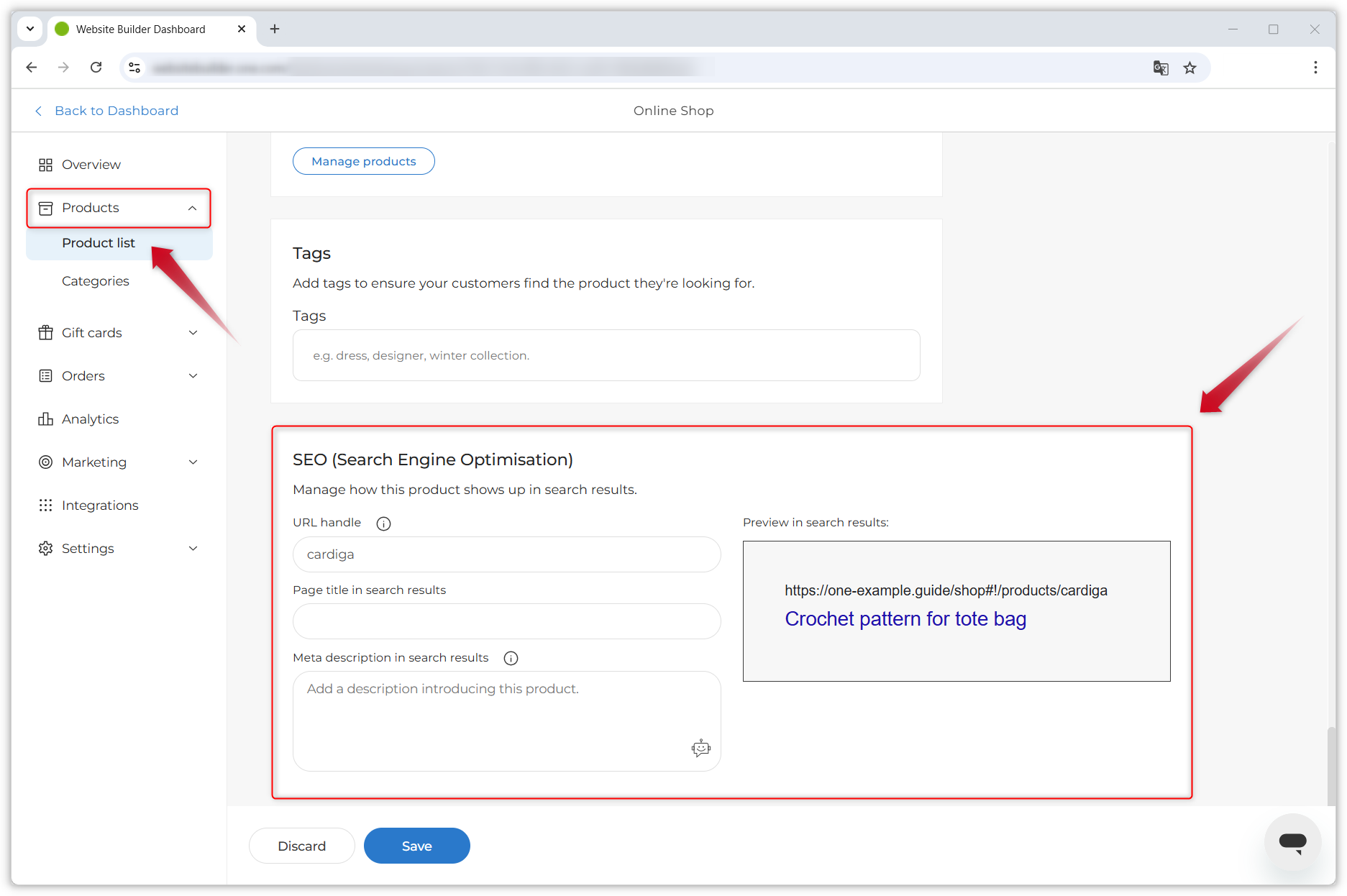This screenshot has height=896, width=1347.
Task: Open the Categories submenu item
Action: coord(96,281)
